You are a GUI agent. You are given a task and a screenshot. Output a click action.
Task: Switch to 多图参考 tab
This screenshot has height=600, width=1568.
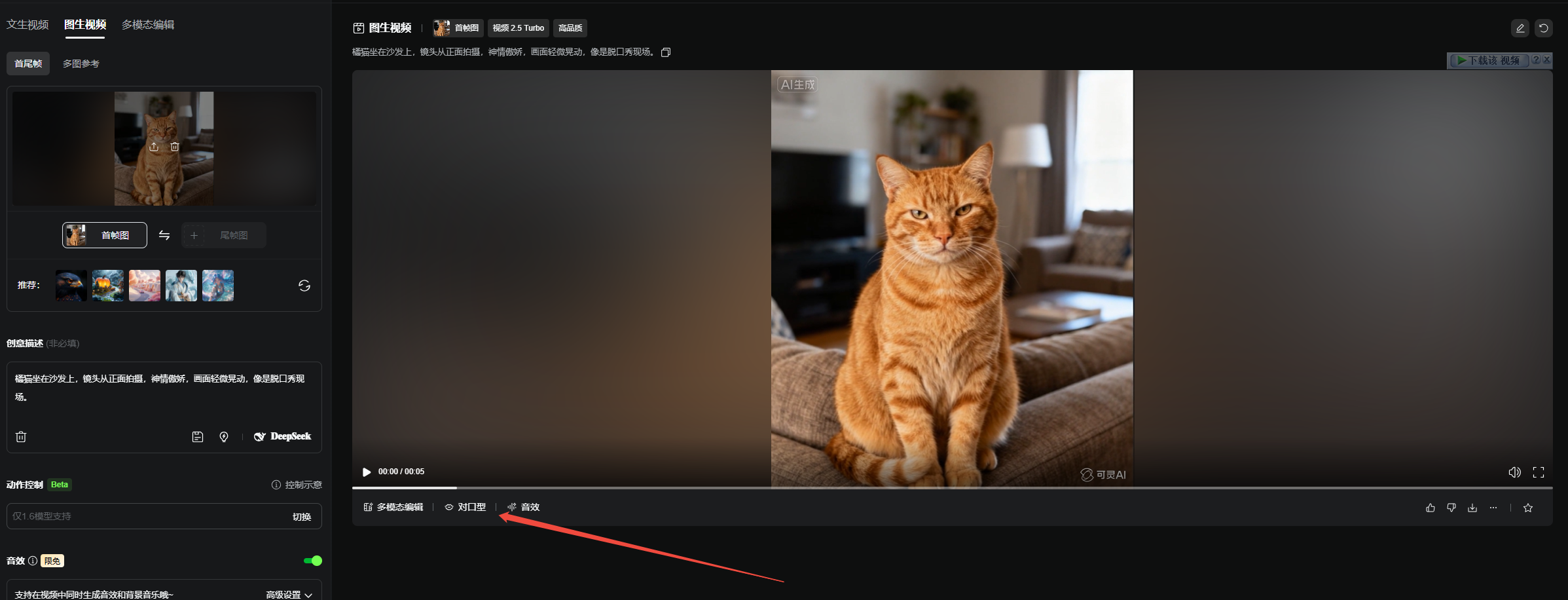(x=81, y=64)
